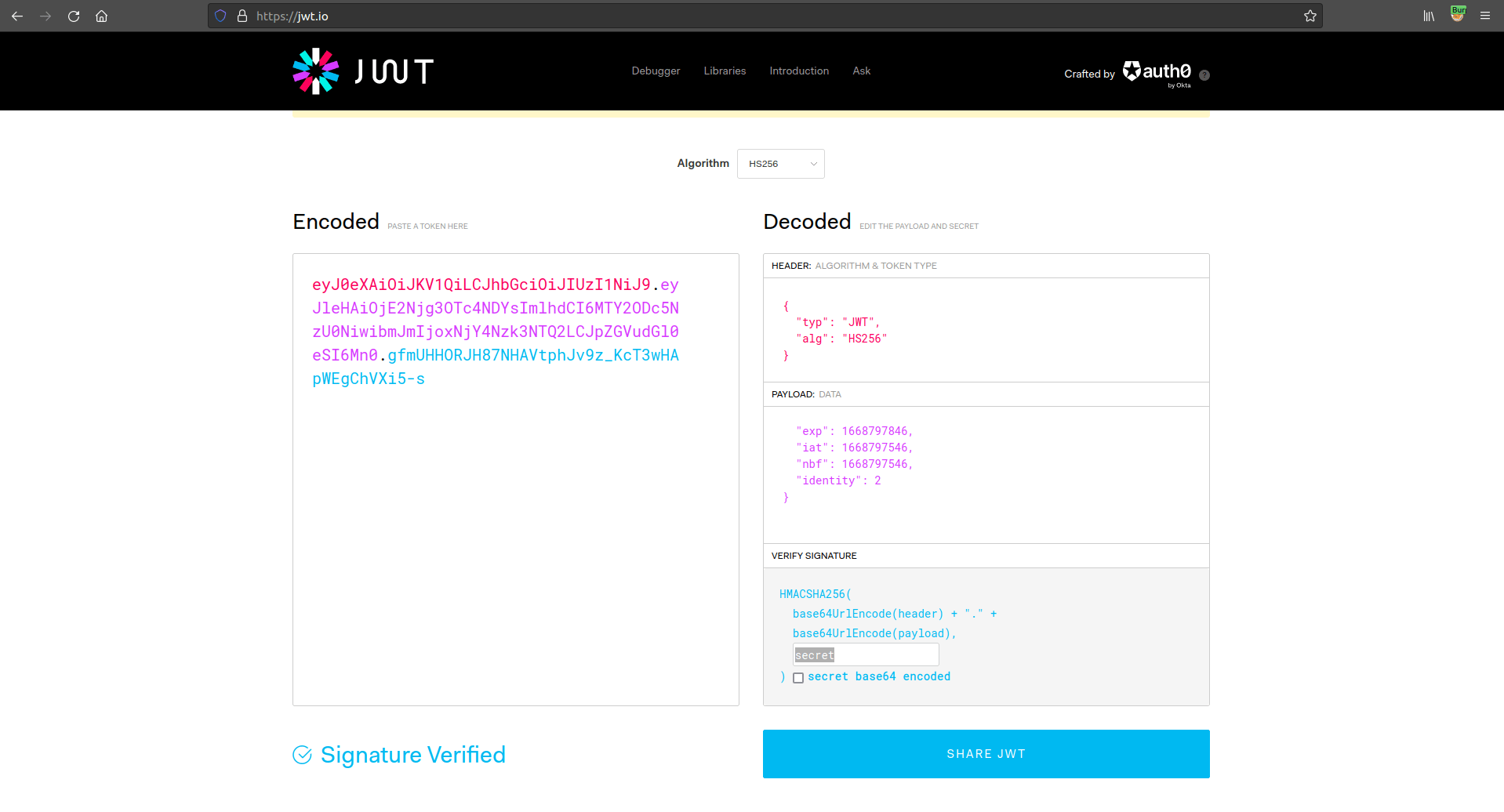Select the Debugger menu item
Viewport: 1504px width, 812px height.
pyautogui.click(x=655, y=71)
